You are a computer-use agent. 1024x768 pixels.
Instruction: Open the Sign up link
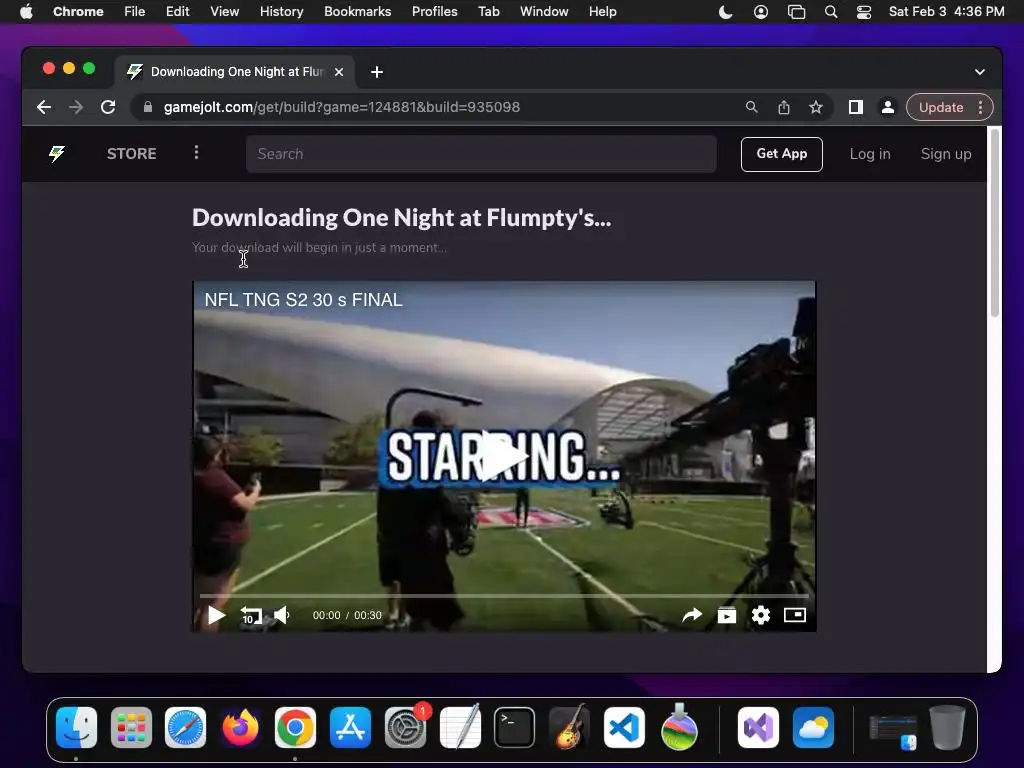click(x=946, y=154)
